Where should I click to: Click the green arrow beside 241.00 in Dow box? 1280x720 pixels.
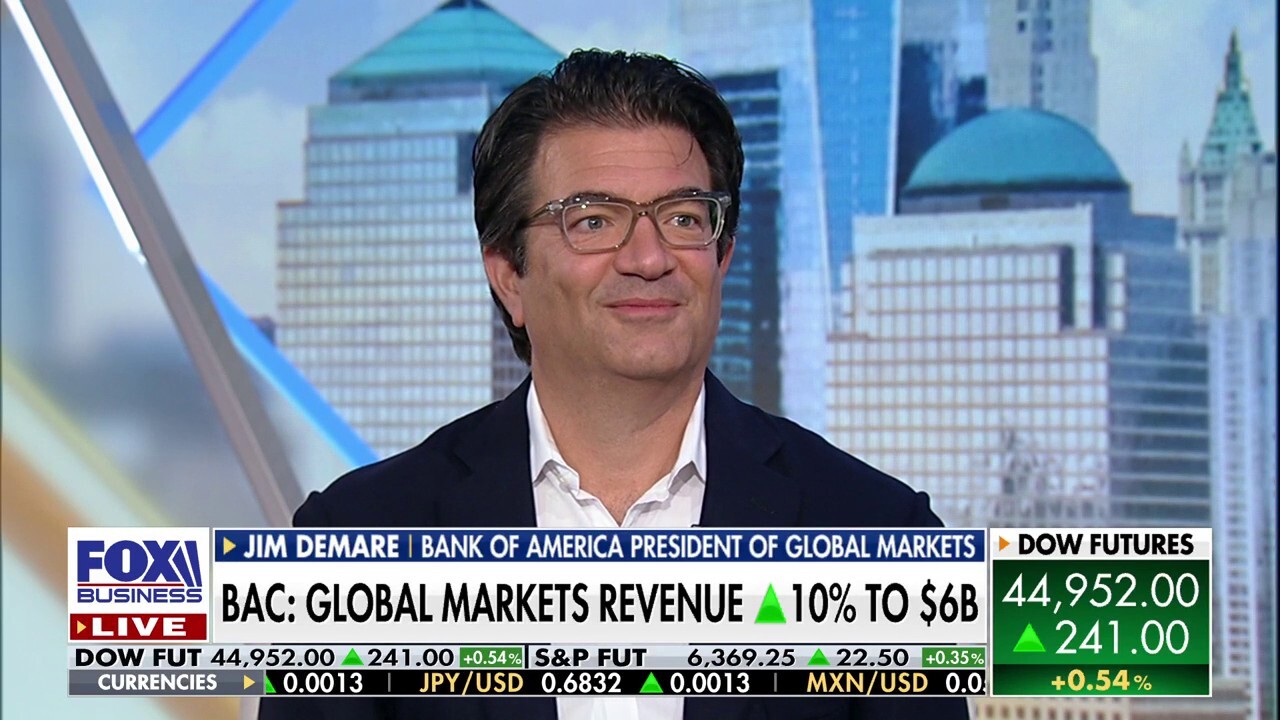click(1029, 637)
